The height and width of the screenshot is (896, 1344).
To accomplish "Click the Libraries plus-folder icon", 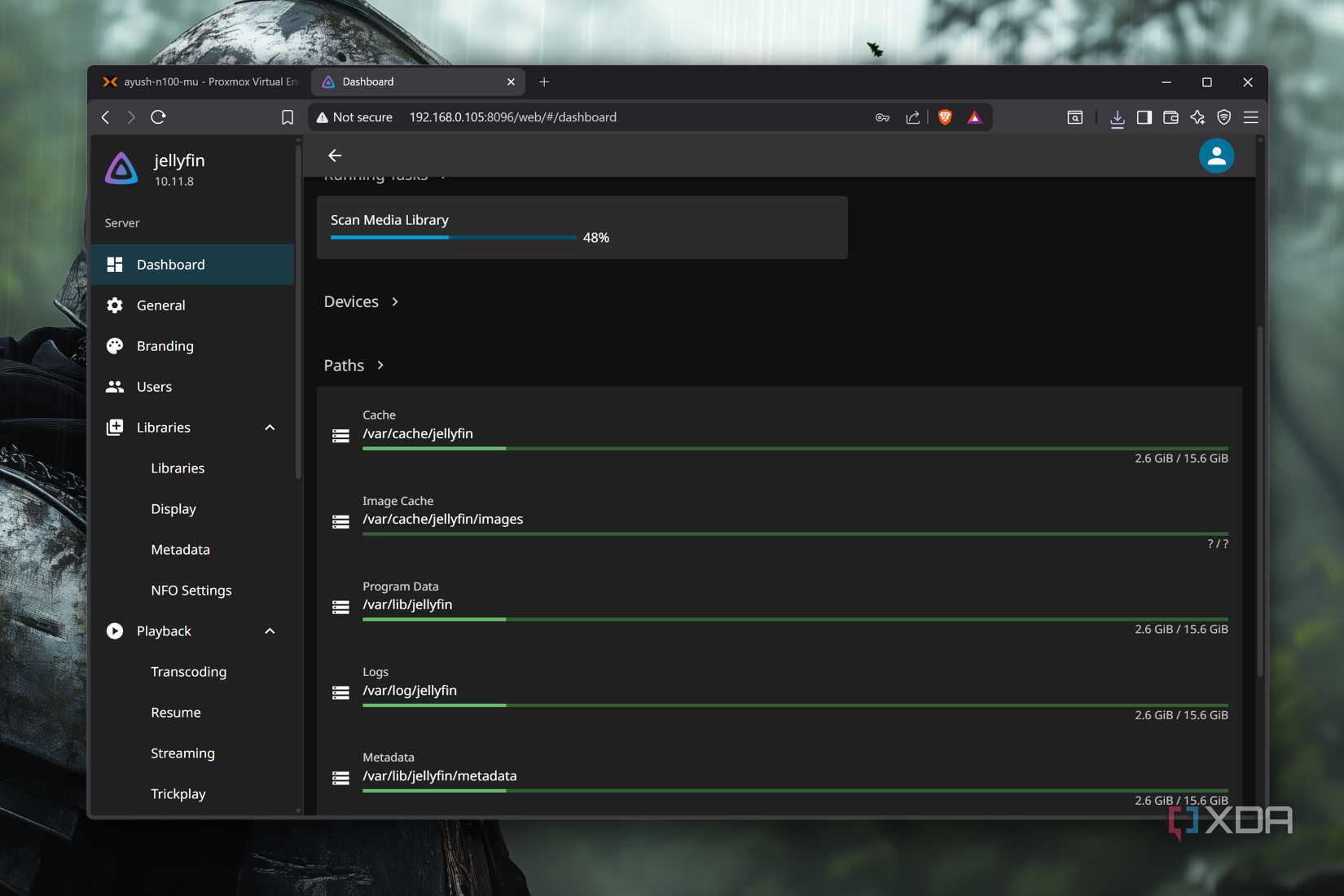I will pos(115,428).
